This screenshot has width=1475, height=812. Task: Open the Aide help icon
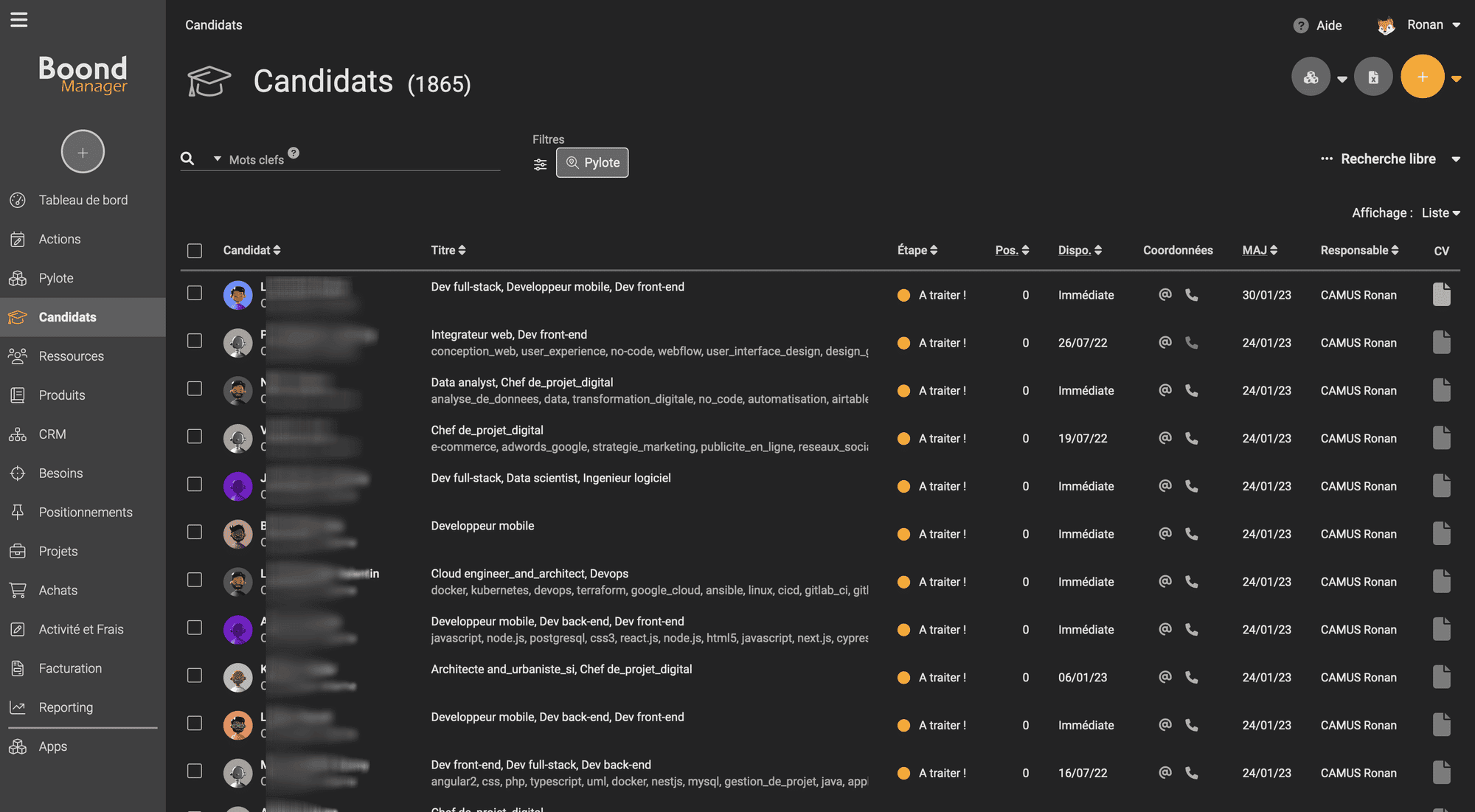click(x=1301, y=26)
